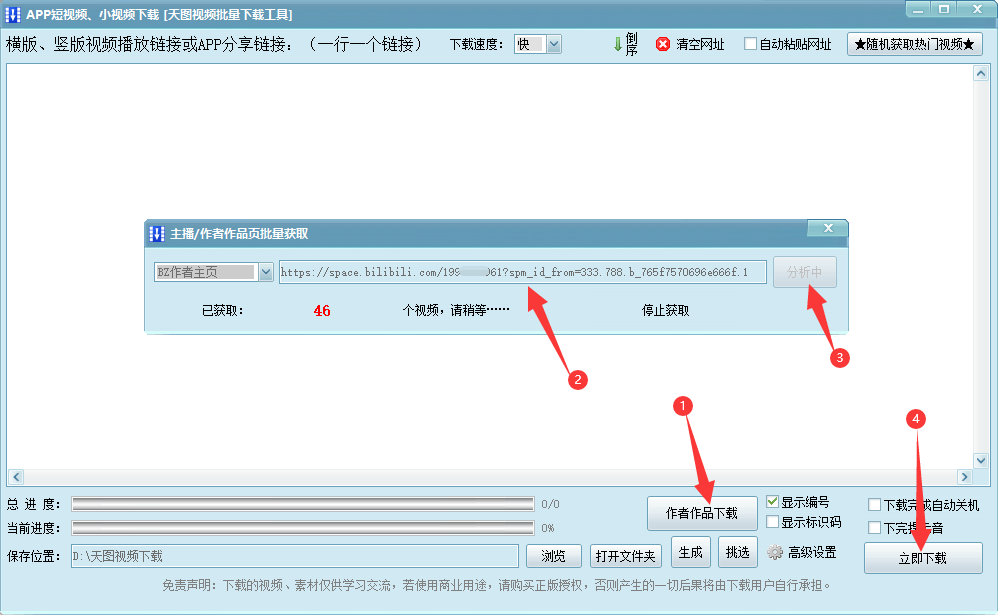This screenshot has width=998, height=615.
Task: Enable 显示标识码 checkbox
Action: [x=770, y=522]
